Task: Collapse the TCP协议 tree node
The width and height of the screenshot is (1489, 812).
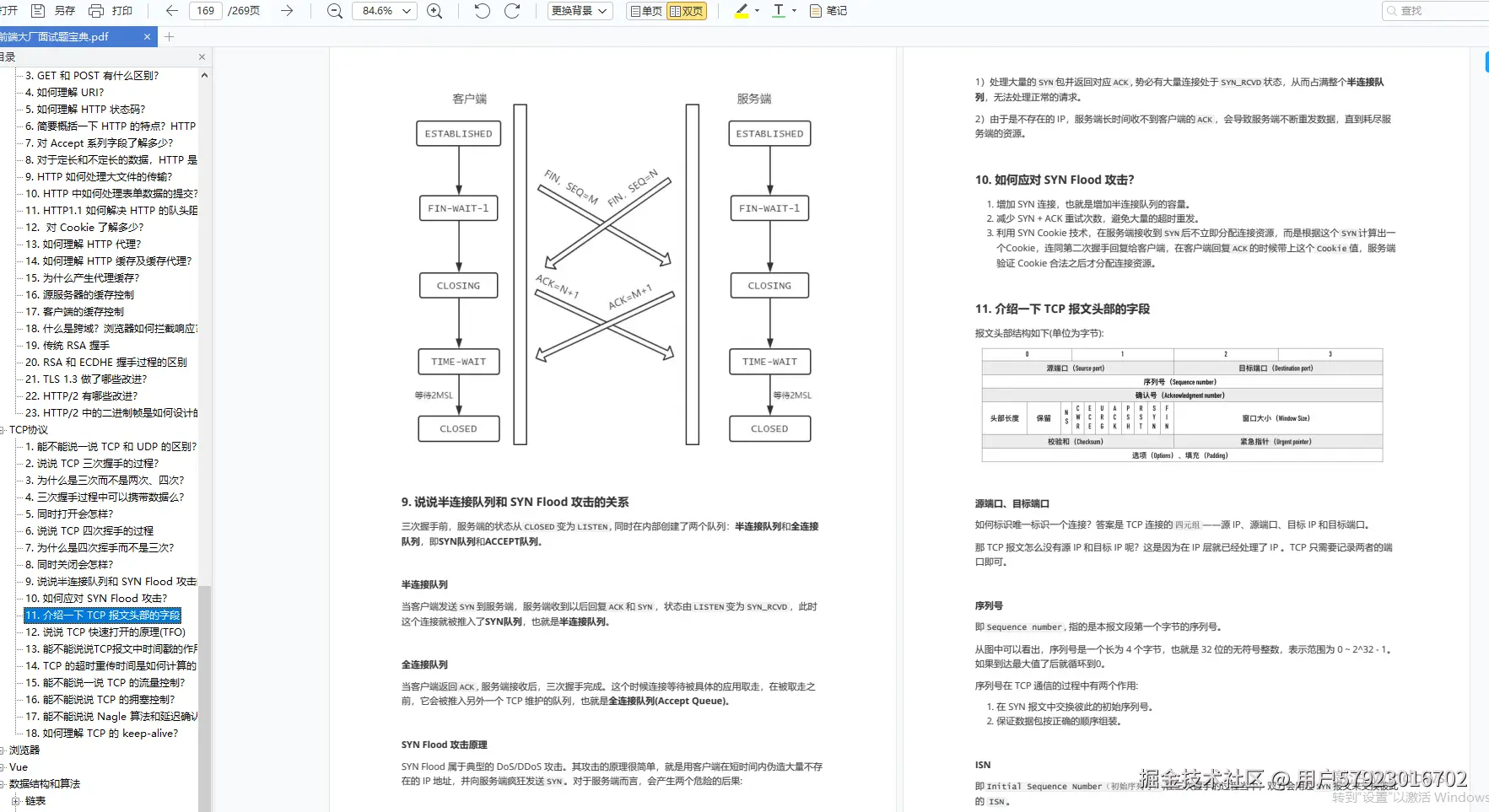Action: [3, 430]
